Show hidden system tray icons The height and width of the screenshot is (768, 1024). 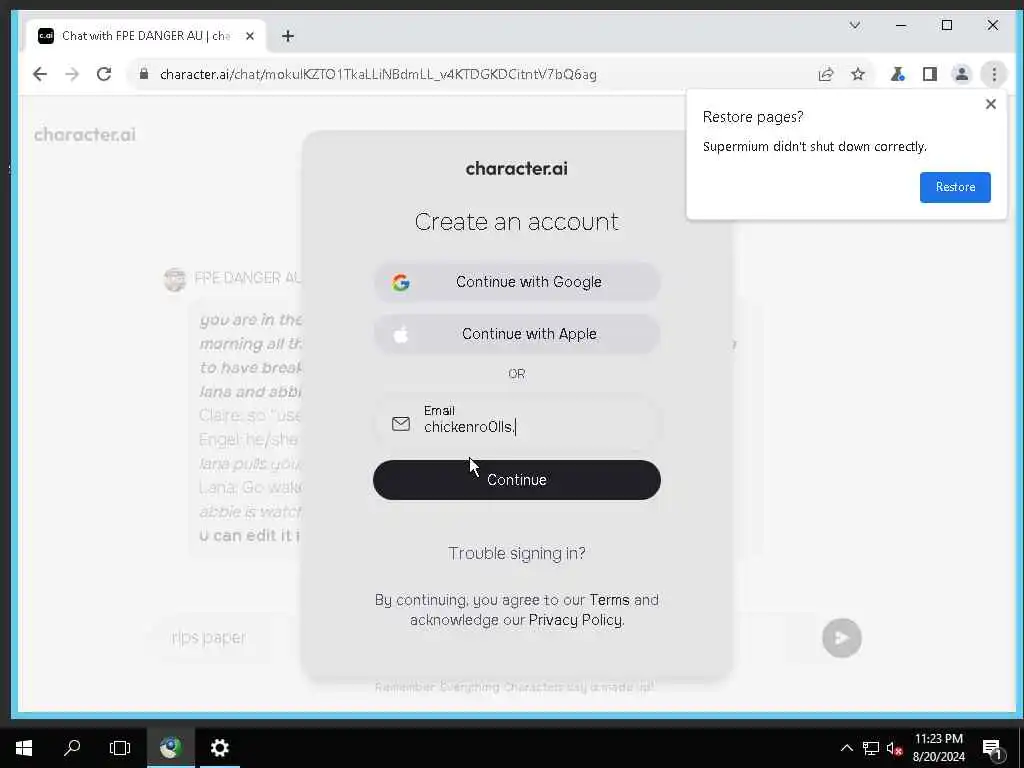(x=846, y=748)
